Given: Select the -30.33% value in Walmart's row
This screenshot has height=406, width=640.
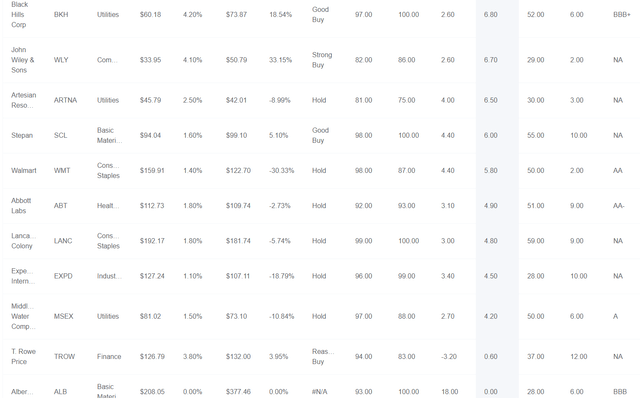Looking at the screenshot, I should pos(281,171).
